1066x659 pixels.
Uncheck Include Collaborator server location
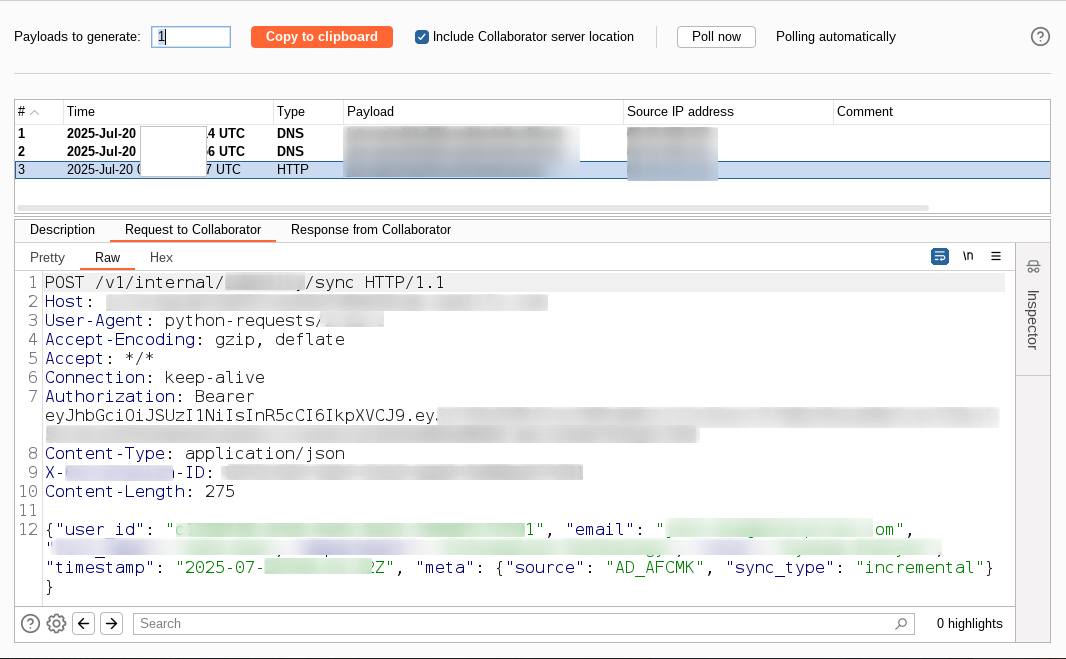click(422, 37)
